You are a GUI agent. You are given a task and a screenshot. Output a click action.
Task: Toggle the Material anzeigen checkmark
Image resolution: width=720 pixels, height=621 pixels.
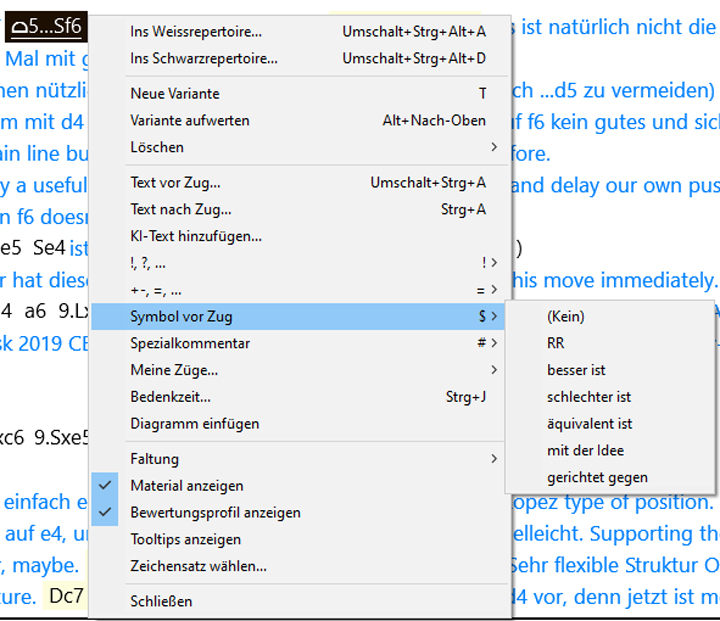pyautogui.click(x=187, y=486)
